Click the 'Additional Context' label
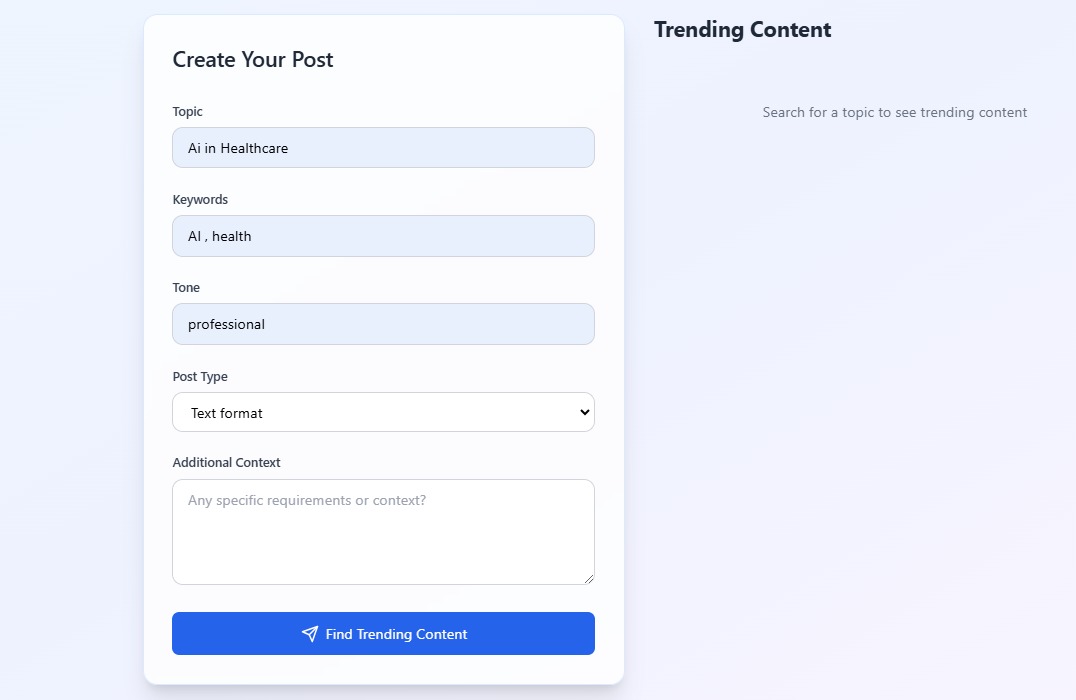The width and height of the screenshot is (1076, 700). [x=226, y=463]
